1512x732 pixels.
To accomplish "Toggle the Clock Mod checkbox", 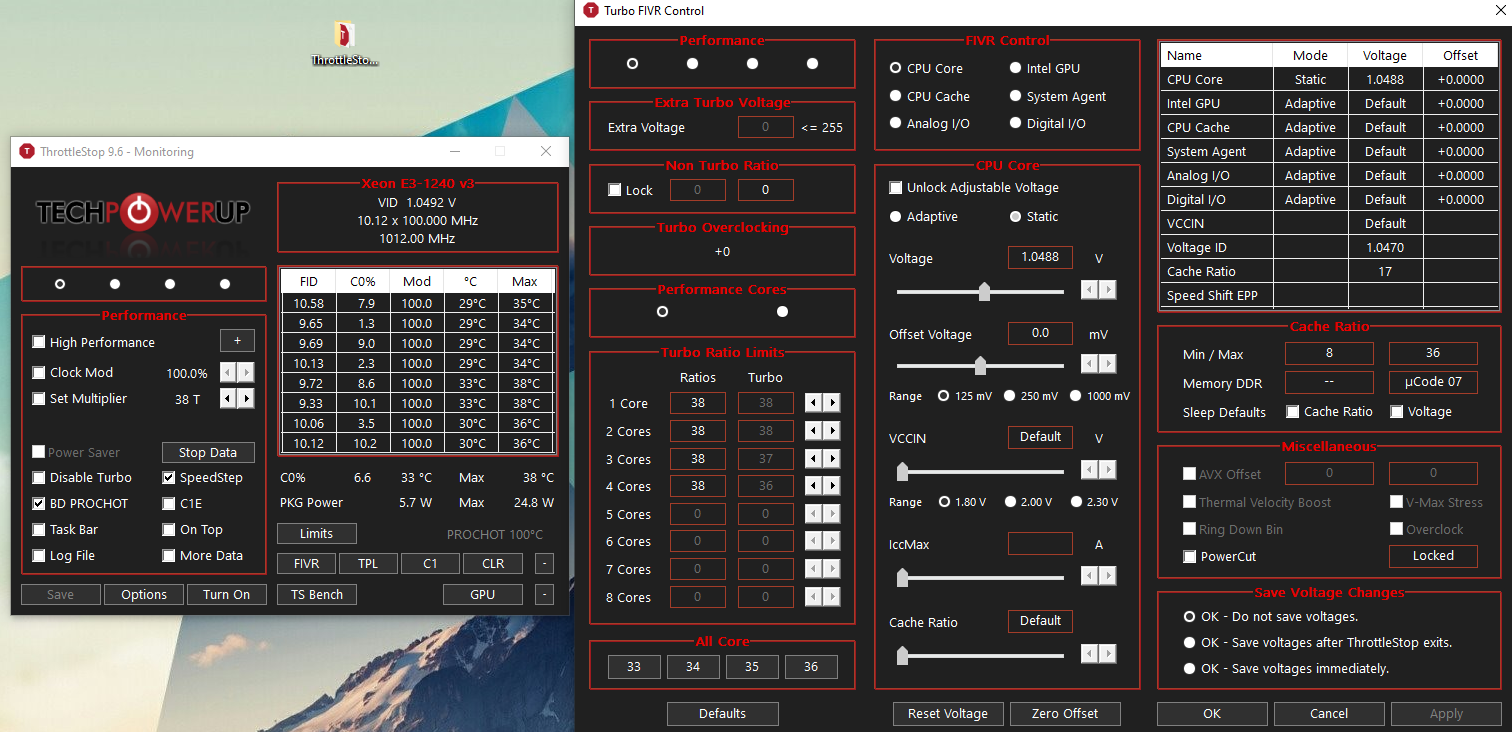I will tap(39, 373).
